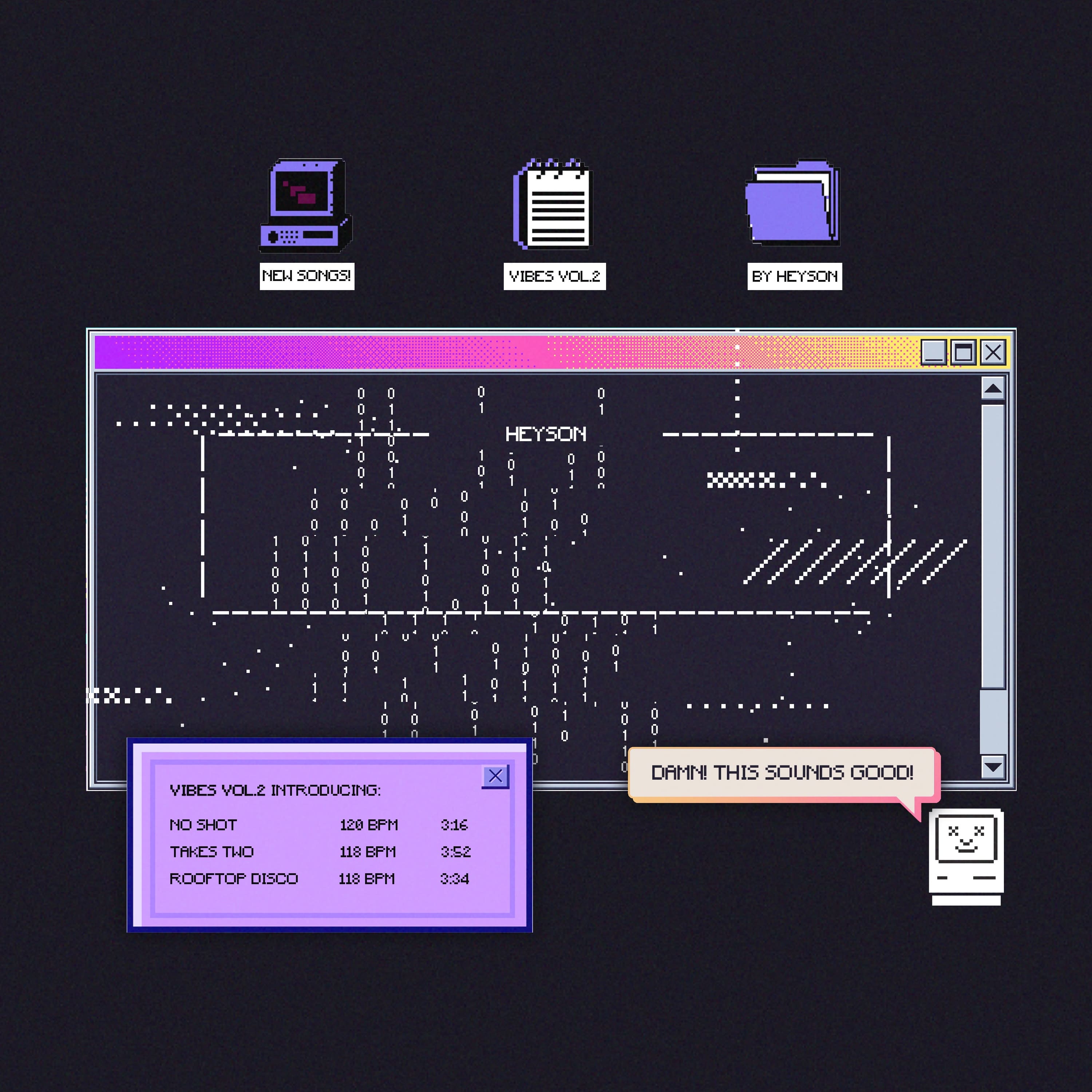The width and height of the screenshot is (1092, 1092).
Task: Click the DAMN! THIS SOUNDS GOOD! bubble
Action: tap(782, 772)
